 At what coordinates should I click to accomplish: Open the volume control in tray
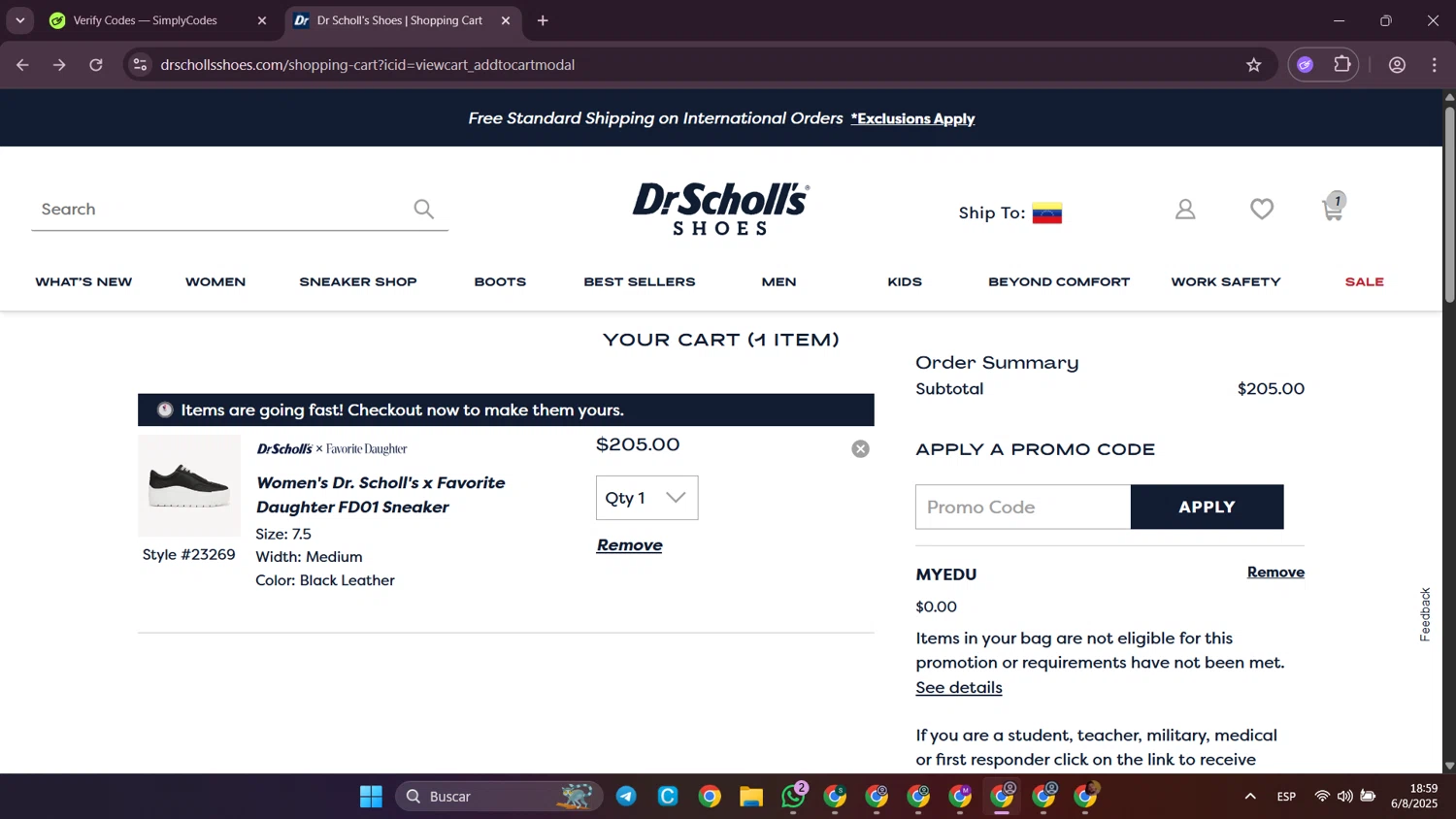(1344, 797)
